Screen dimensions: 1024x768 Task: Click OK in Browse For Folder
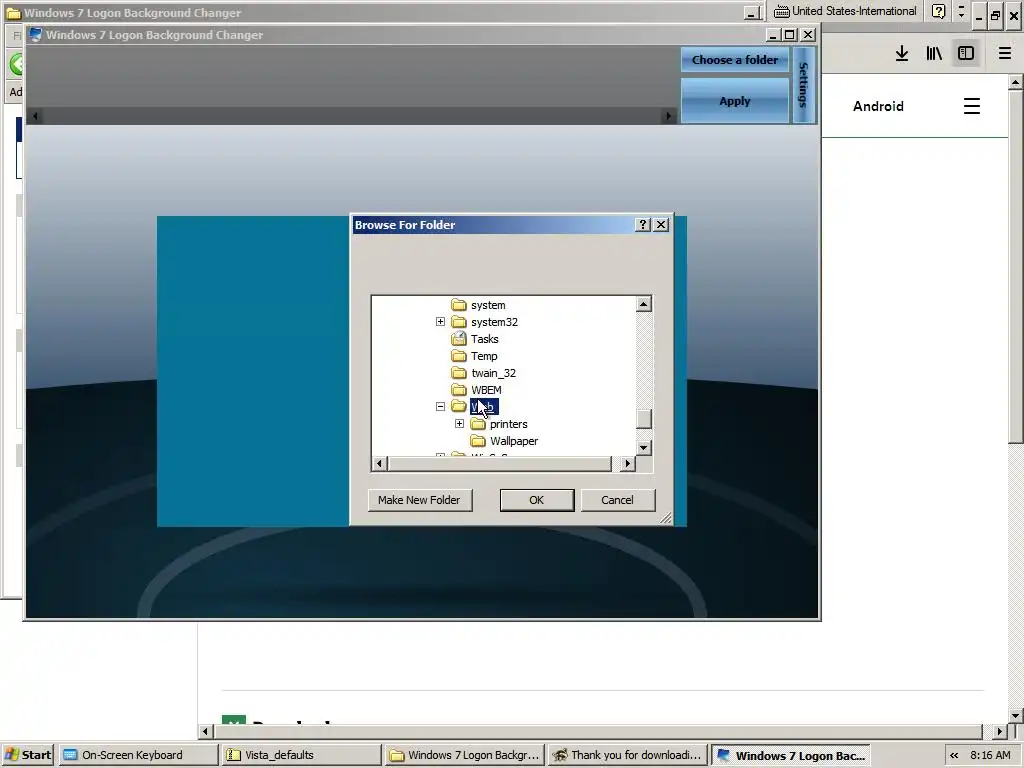point(537,500)
